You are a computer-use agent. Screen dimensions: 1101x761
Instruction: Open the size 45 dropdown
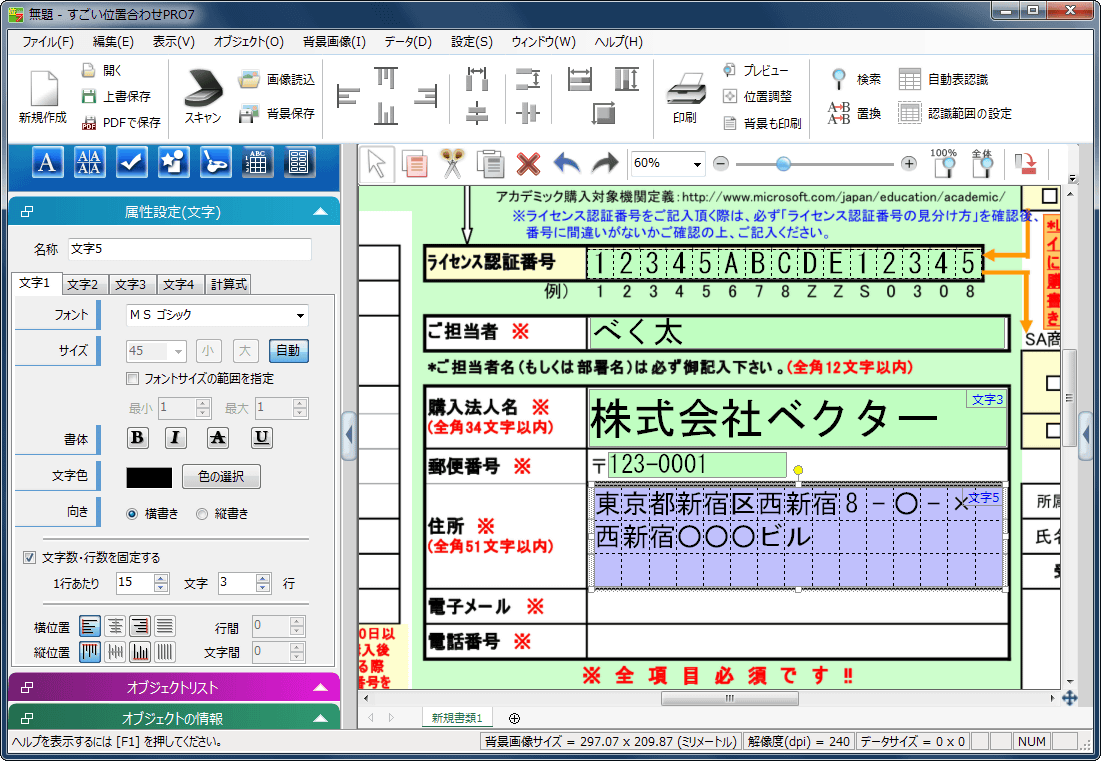[178, 351]
